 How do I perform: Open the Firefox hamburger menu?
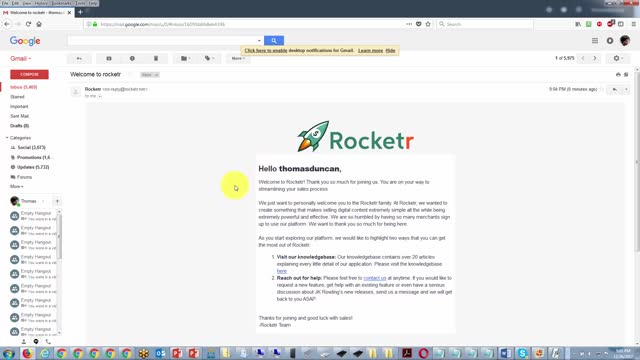[633, 24]
